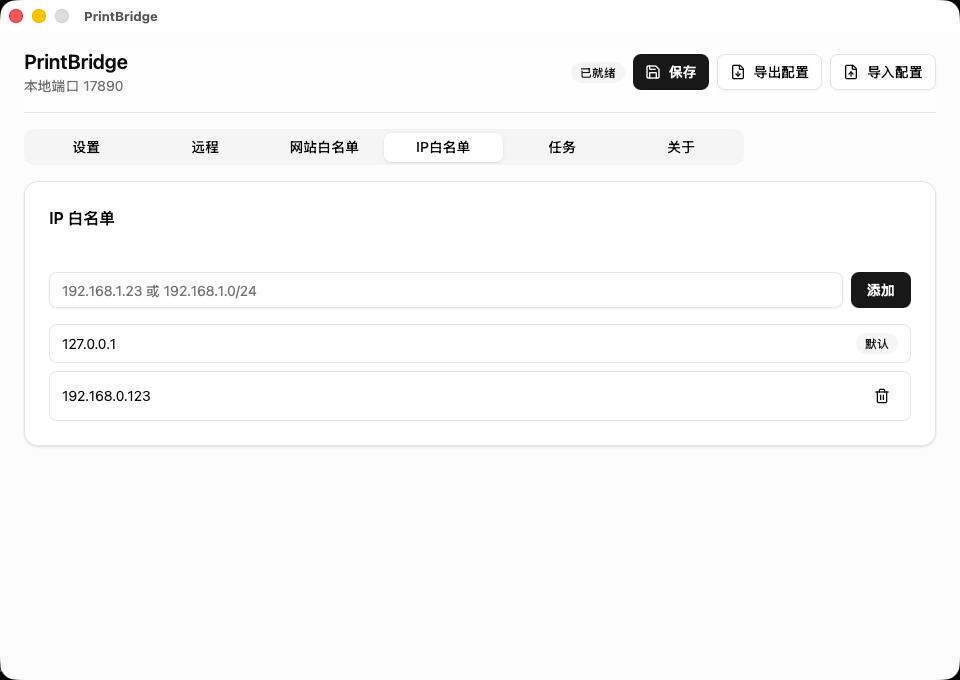Click the 默认 badge on 127.0.0.1

click(x=876, y=344)
